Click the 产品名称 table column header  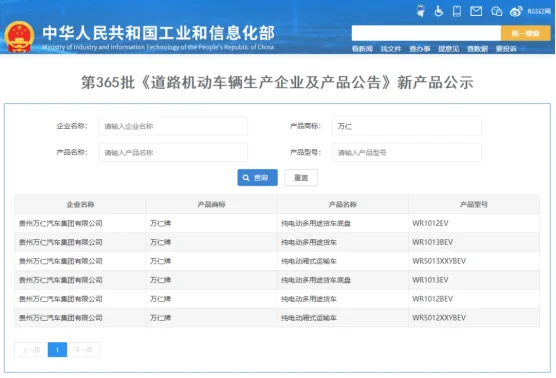[343, 204]
